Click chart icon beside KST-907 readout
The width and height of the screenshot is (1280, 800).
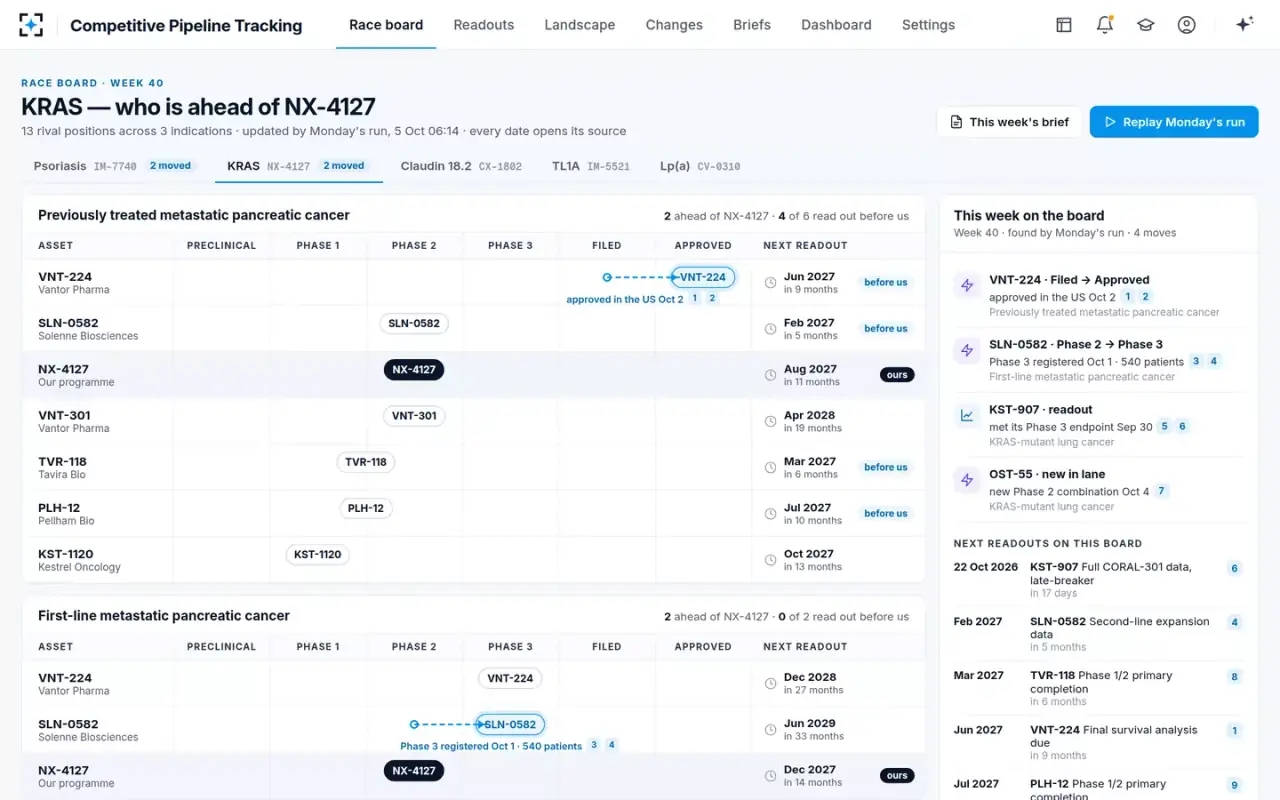[x=967, y=416]
